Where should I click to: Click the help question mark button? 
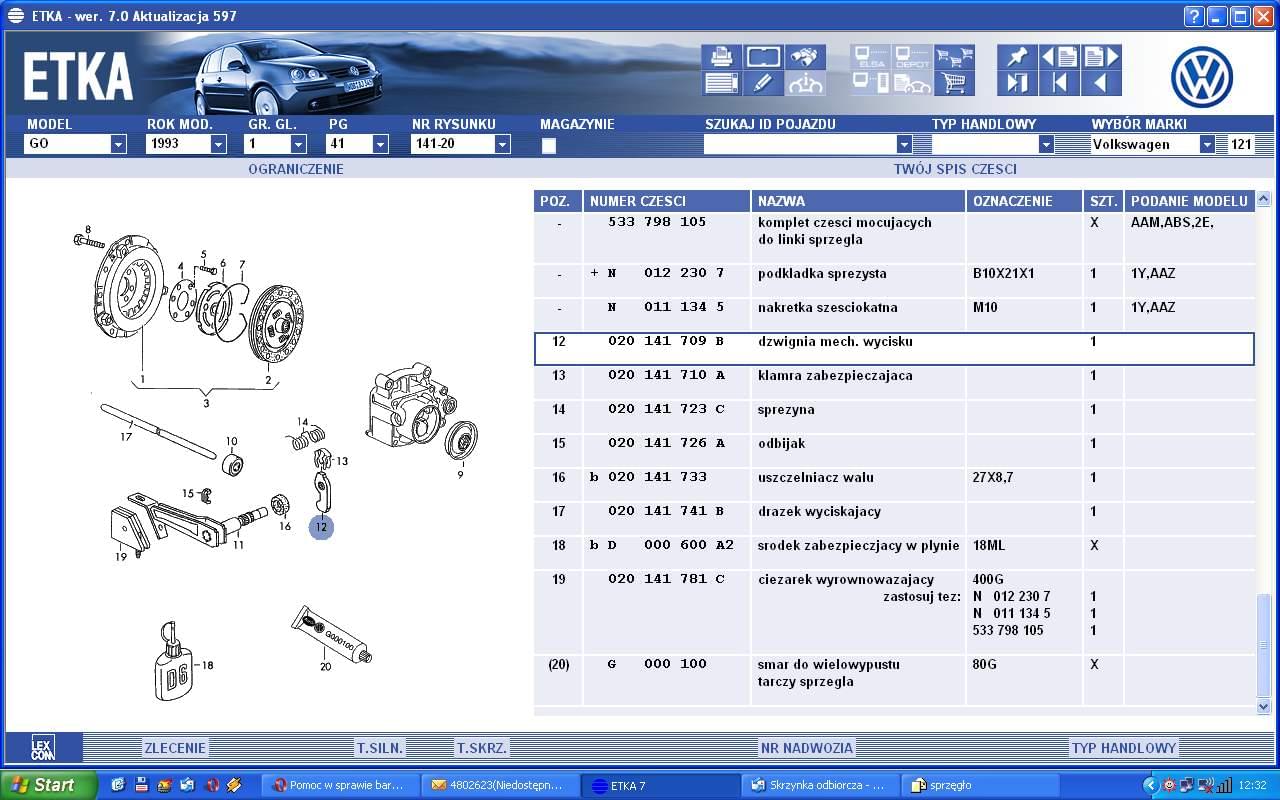coord(1194,16)
